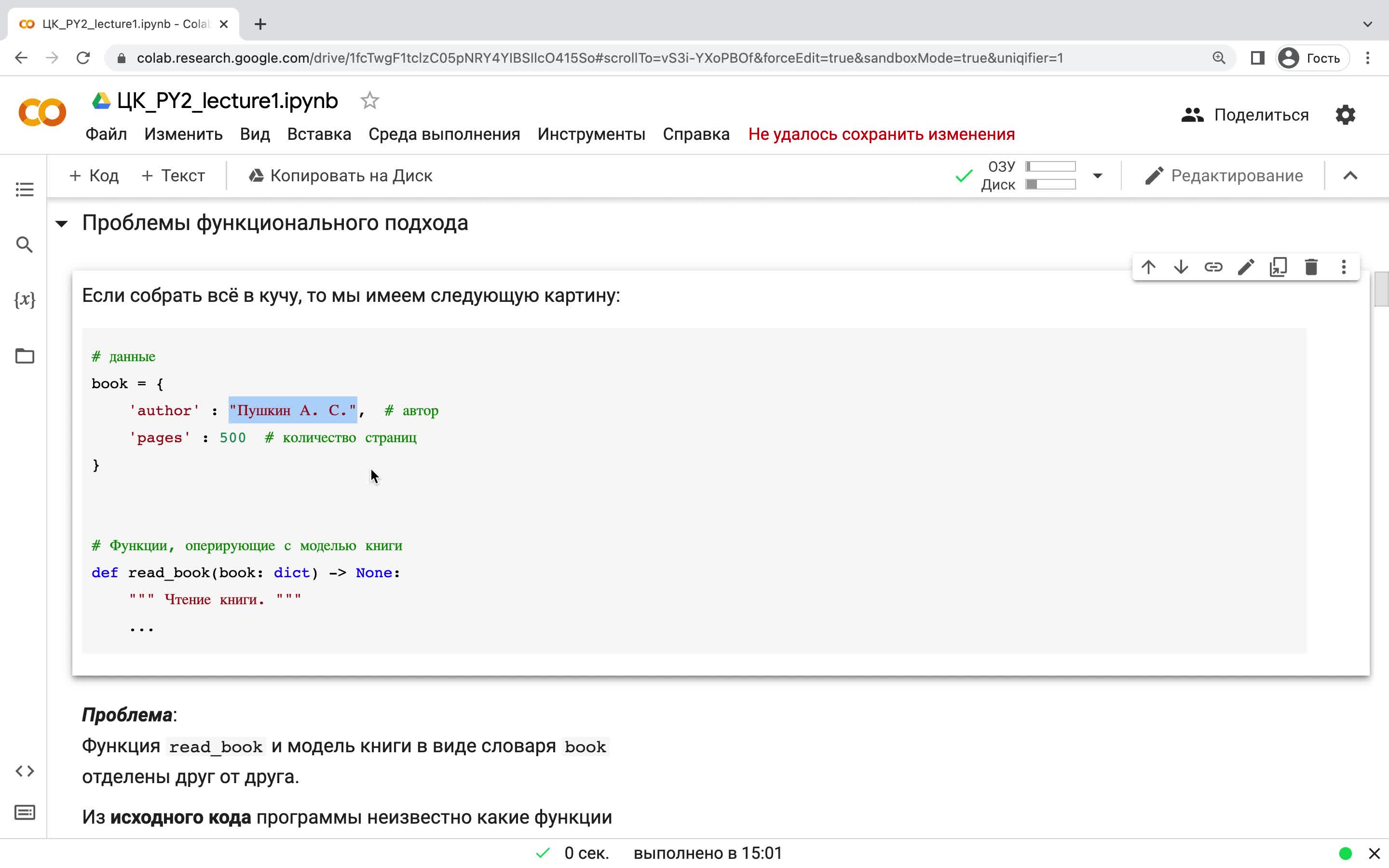Collapse section Проблемы функционального подхода
Viewport: 1389px width, 868px height.
pyautogui.click(x=61, y=224)
